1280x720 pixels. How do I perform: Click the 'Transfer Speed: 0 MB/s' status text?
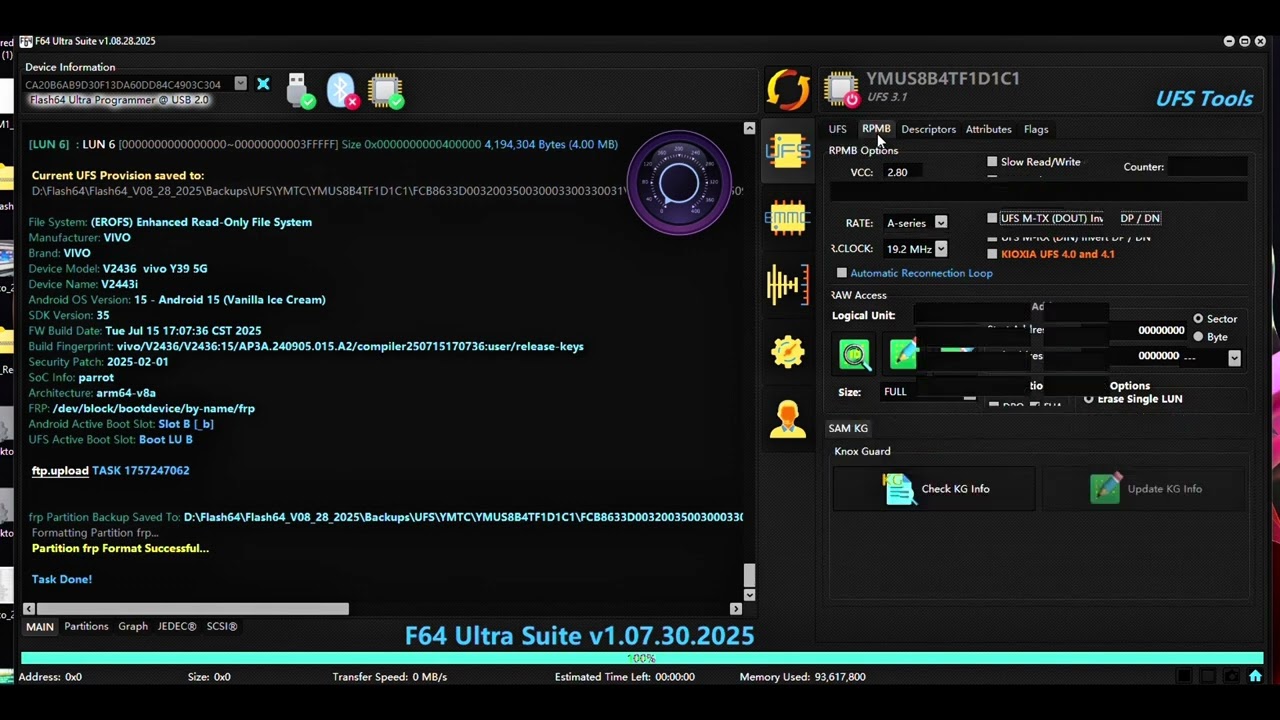pyautogui.click(x=390, y=677)
